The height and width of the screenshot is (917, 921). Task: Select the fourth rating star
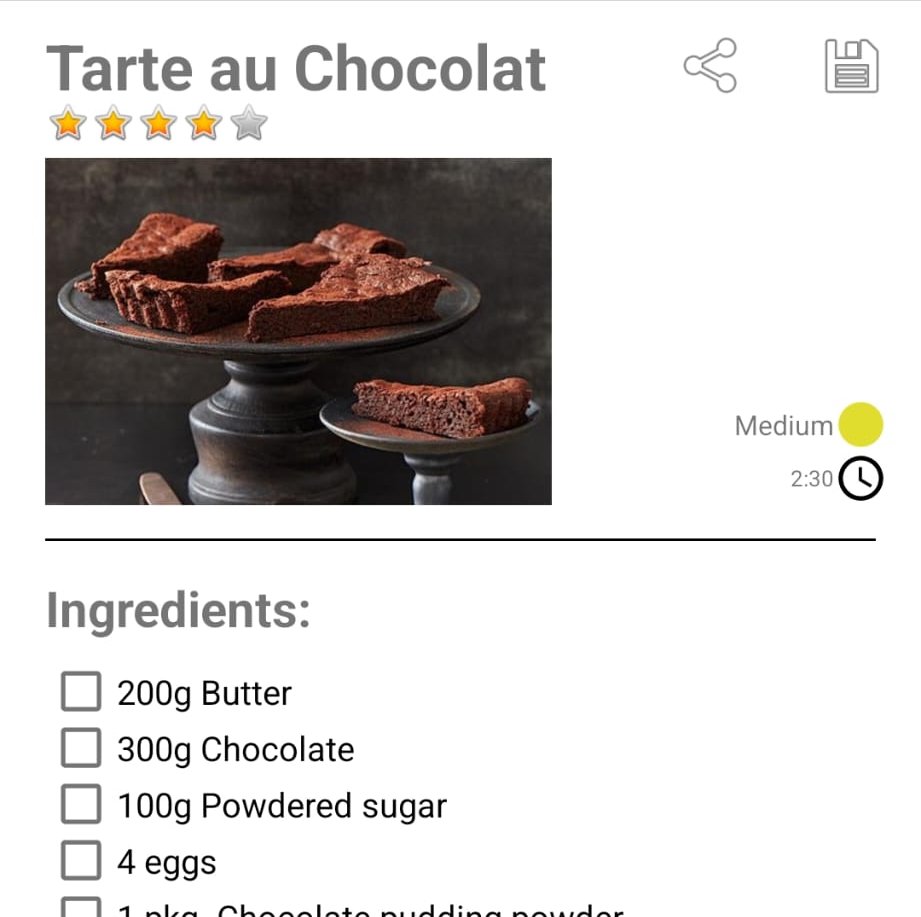204,123
